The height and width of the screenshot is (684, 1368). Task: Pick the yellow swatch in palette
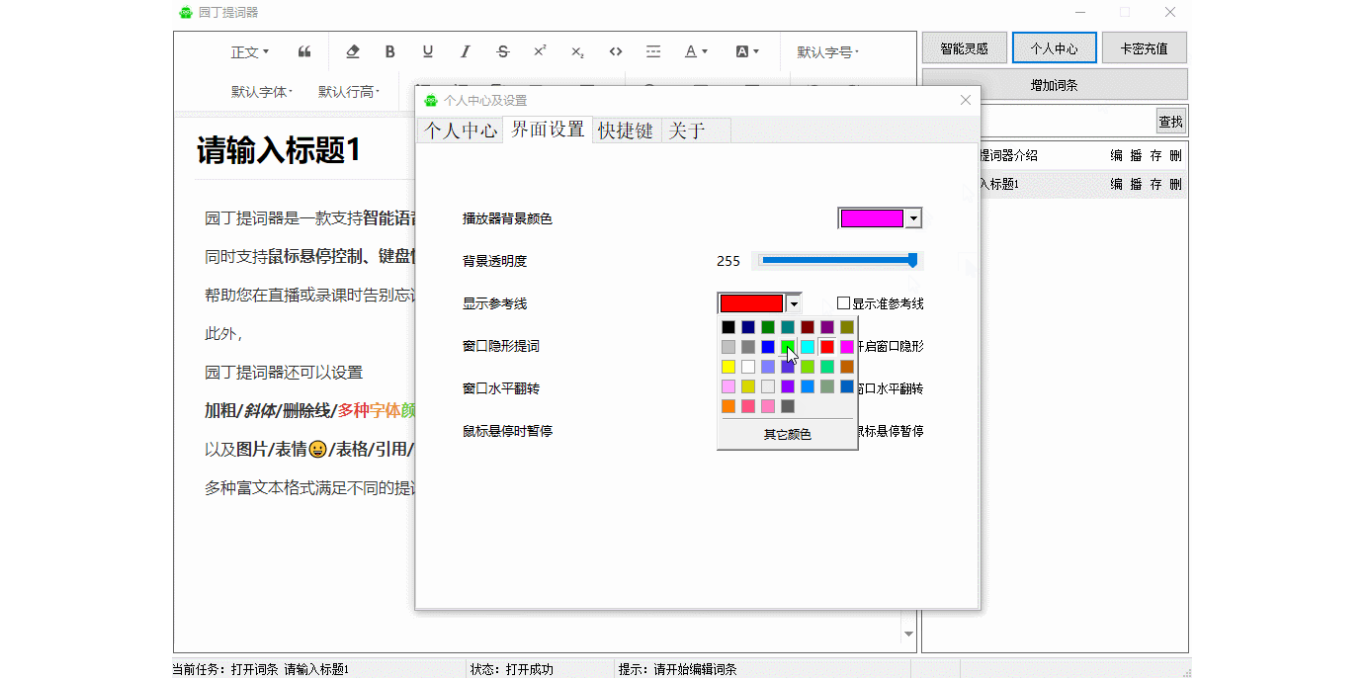728,367
